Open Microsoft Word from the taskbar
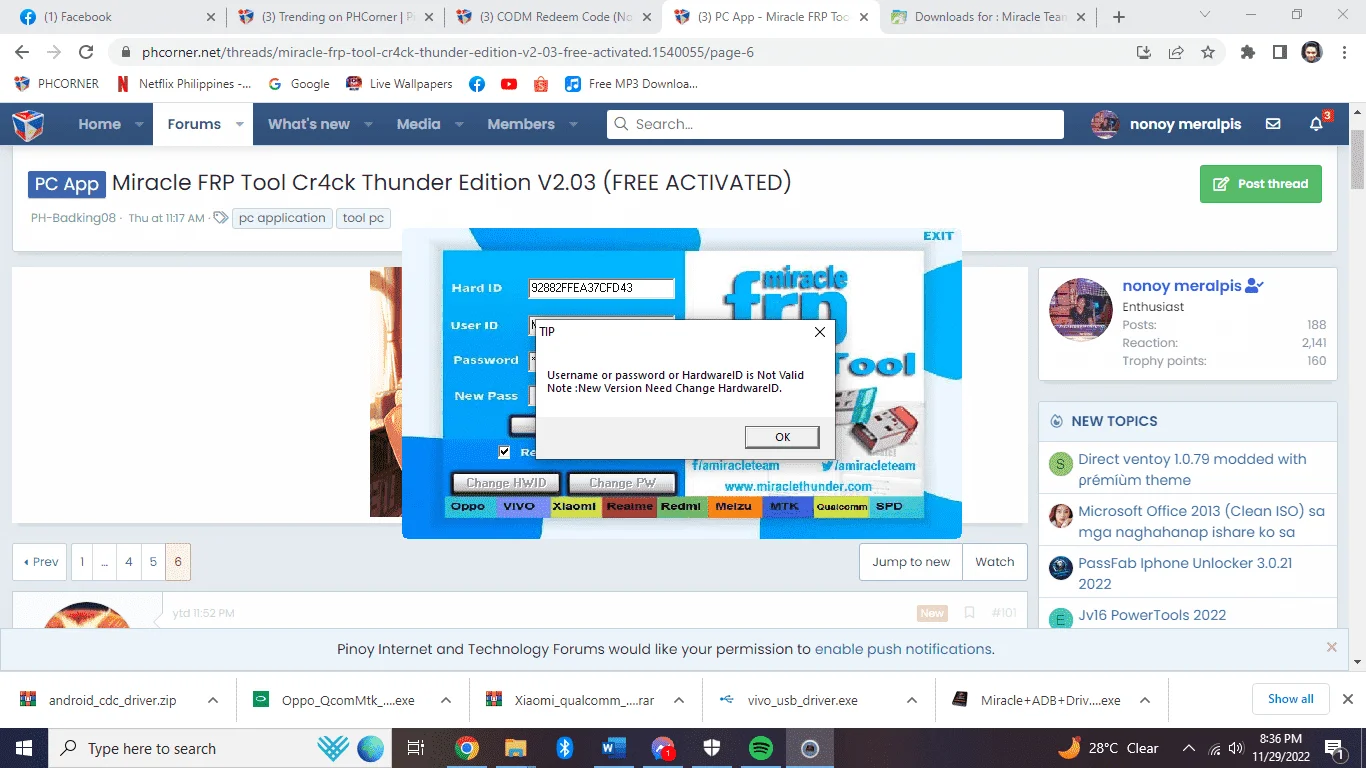 point(613,748)
